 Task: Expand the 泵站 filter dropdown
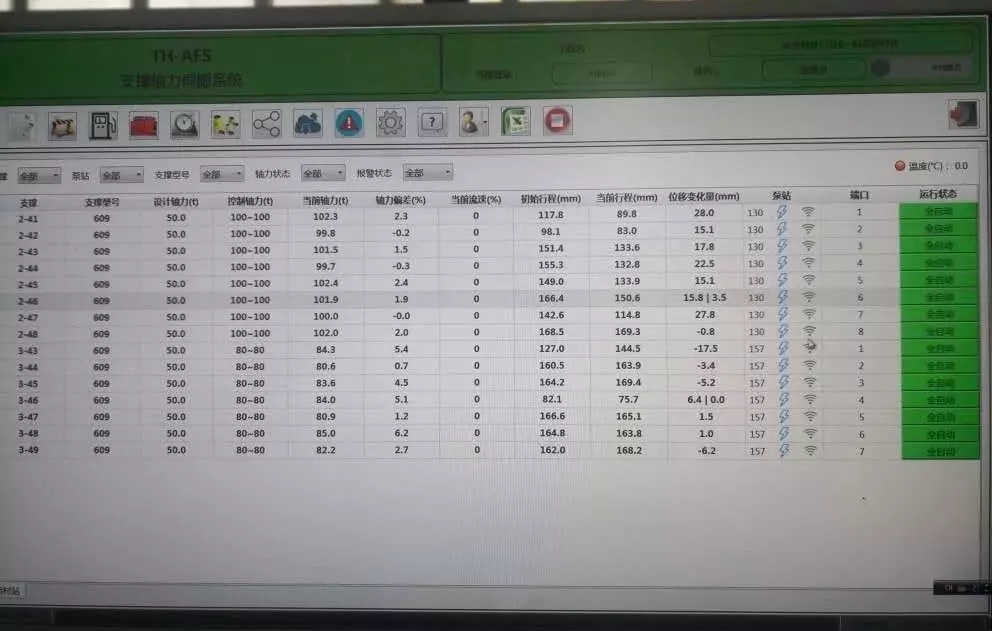pos(122,175)
